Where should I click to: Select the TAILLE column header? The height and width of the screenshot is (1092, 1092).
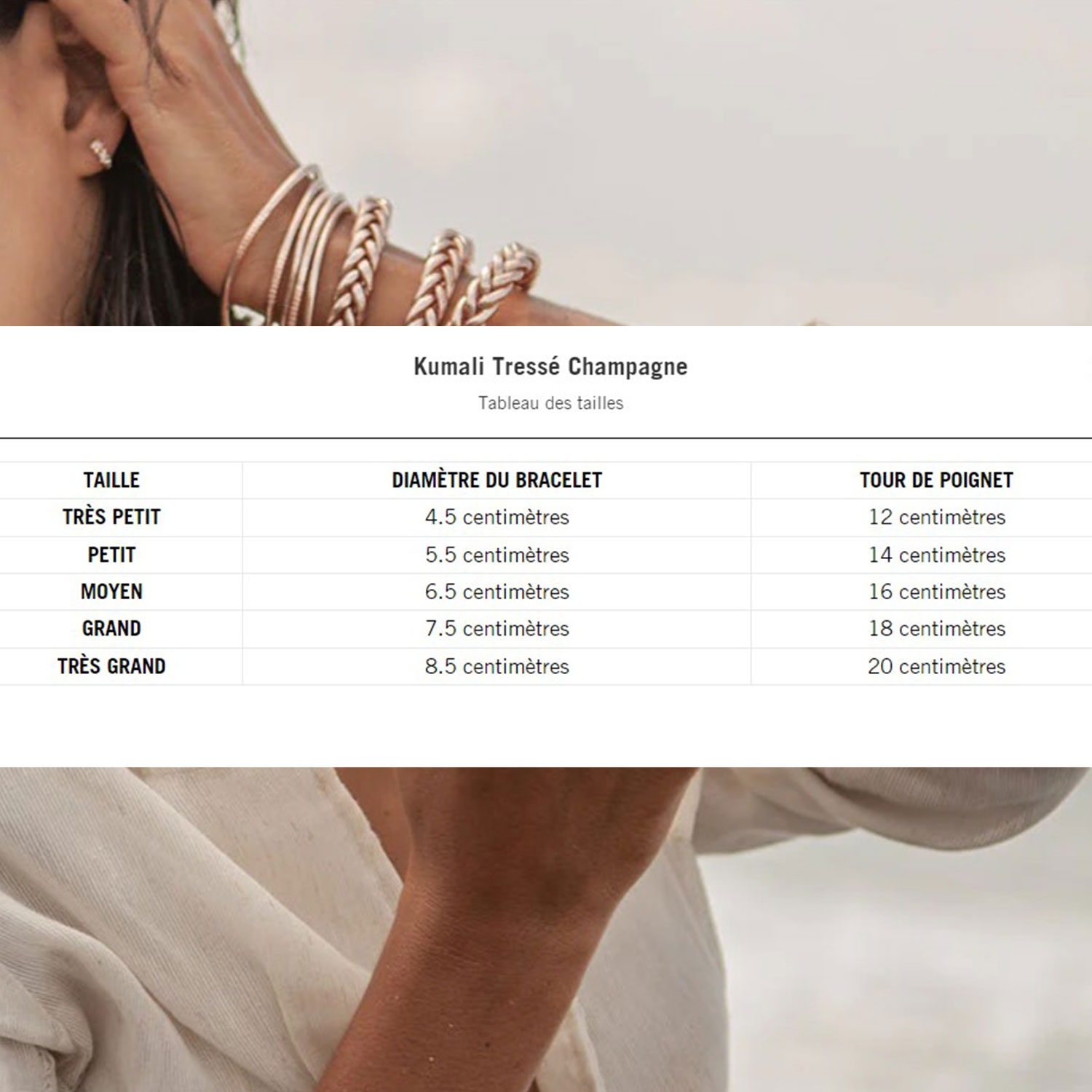111,480
